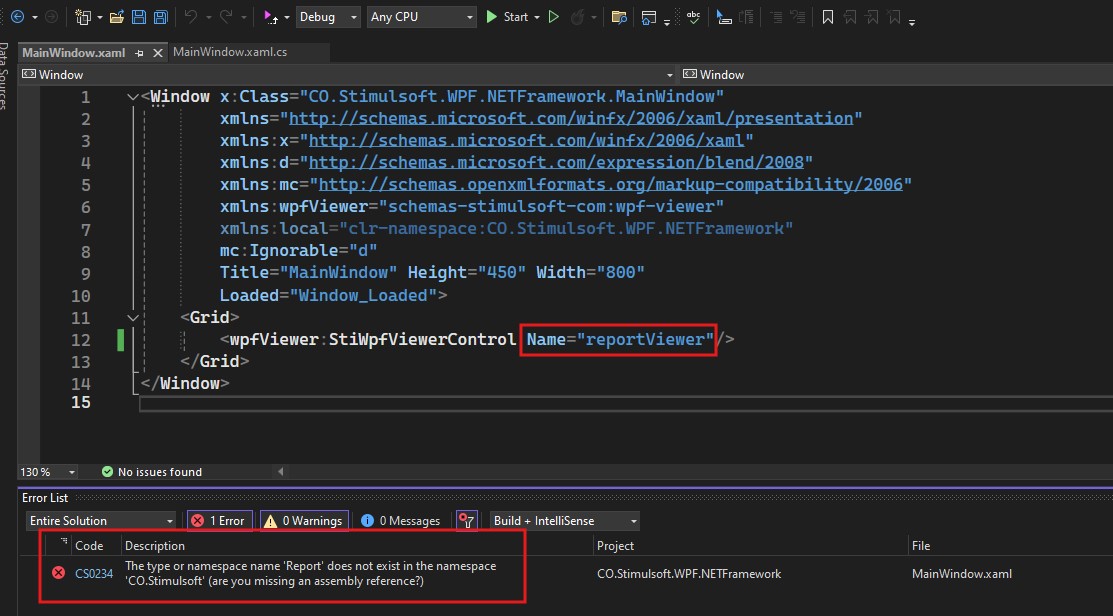Open the new project icon in the toolbar
This screenshot has width=1113, height=616.
pos(83,17)
